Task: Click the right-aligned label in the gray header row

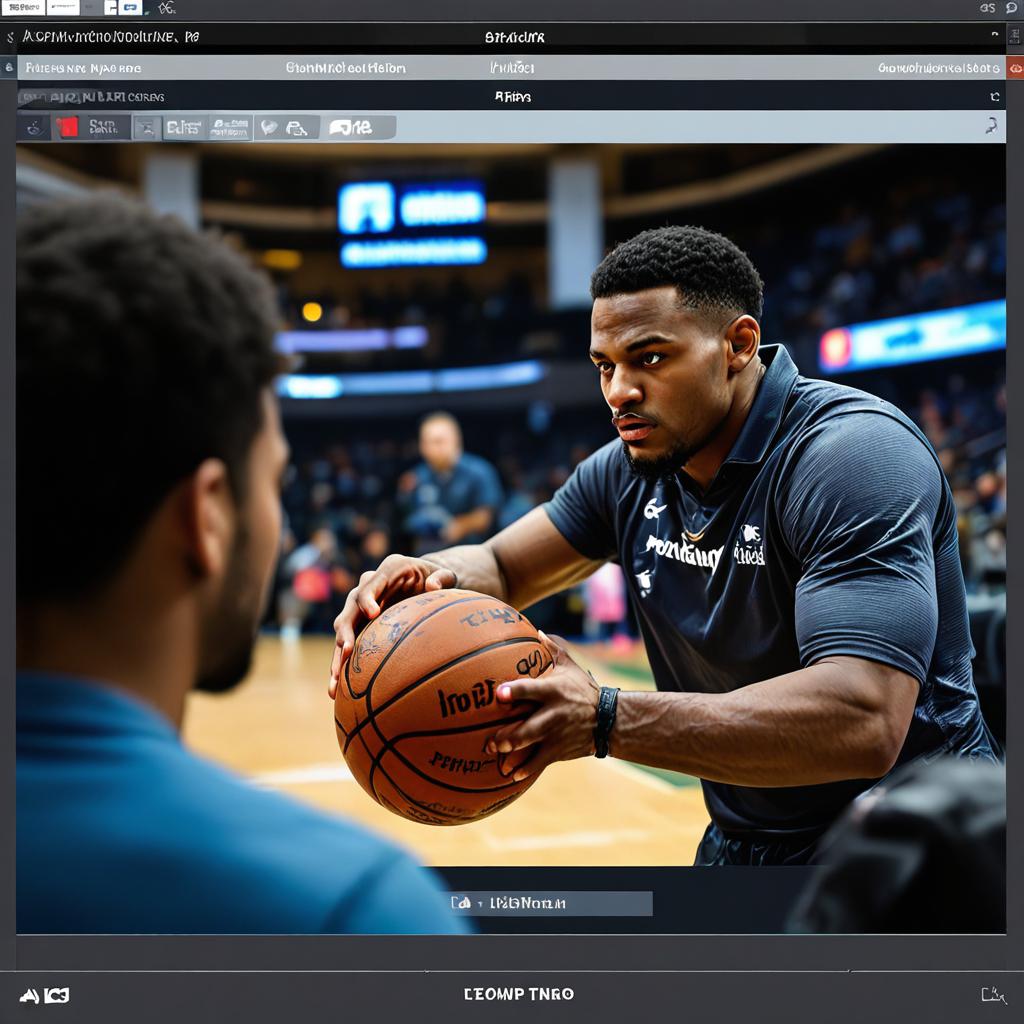Action: pyautogui.click(x=938, y=68)
